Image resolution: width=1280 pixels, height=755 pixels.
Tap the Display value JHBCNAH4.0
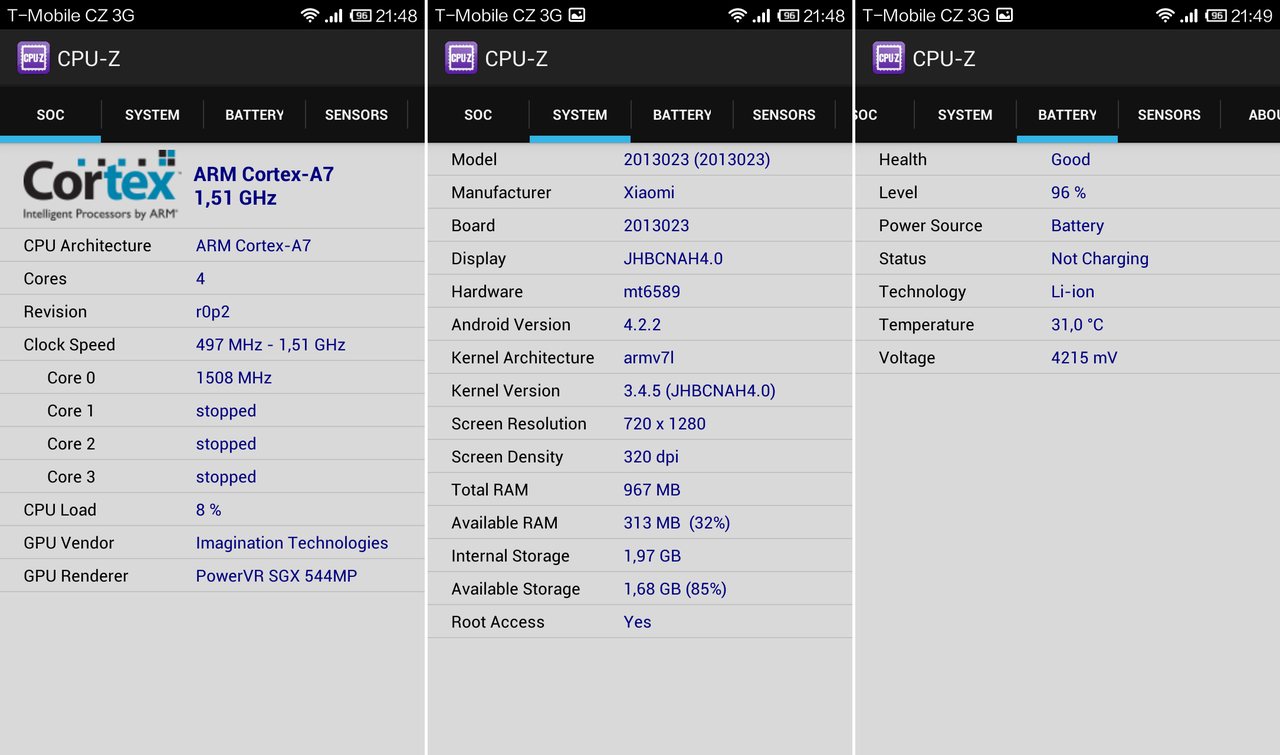pos(673,259)
